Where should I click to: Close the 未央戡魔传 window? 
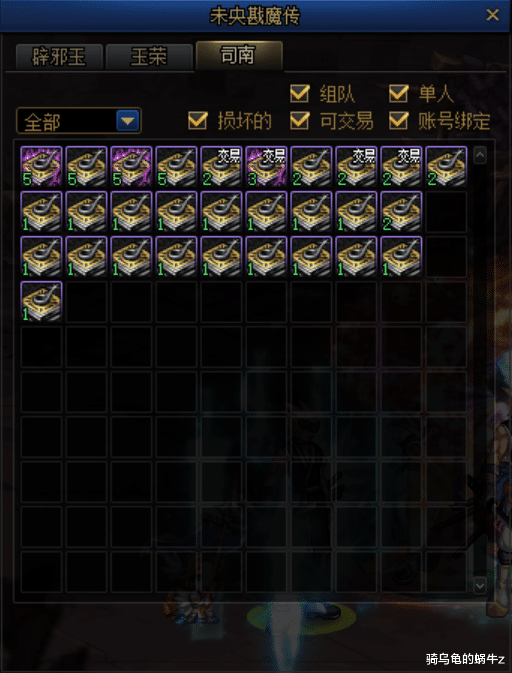point(492,15)
